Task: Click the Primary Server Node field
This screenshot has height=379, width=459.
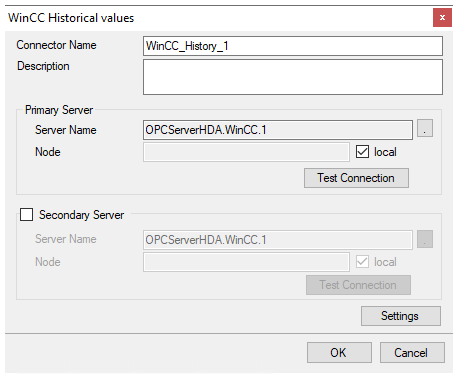Action: point(246,152)
